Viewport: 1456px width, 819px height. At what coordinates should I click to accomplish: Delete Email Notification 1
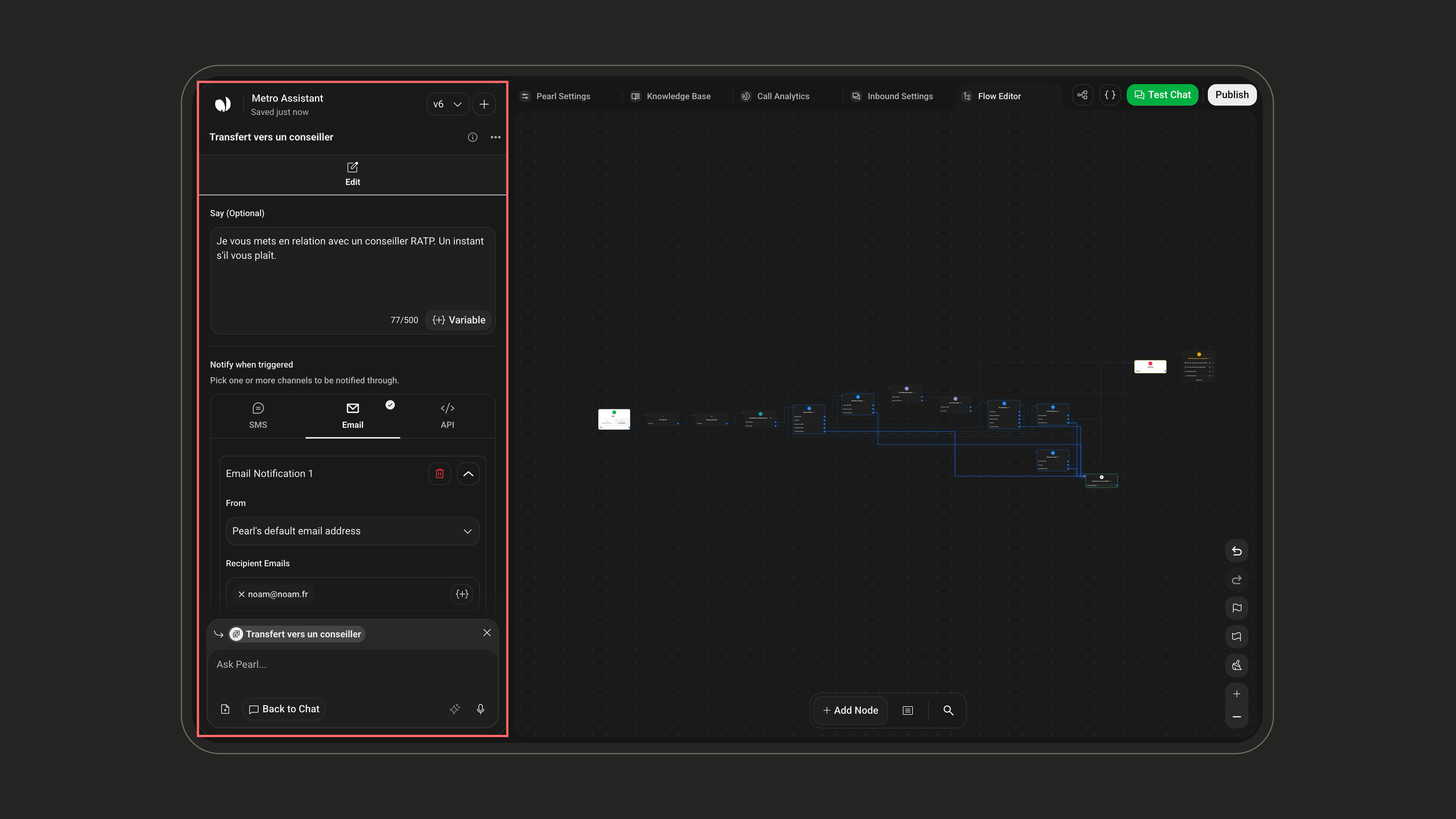click(440, 474)
